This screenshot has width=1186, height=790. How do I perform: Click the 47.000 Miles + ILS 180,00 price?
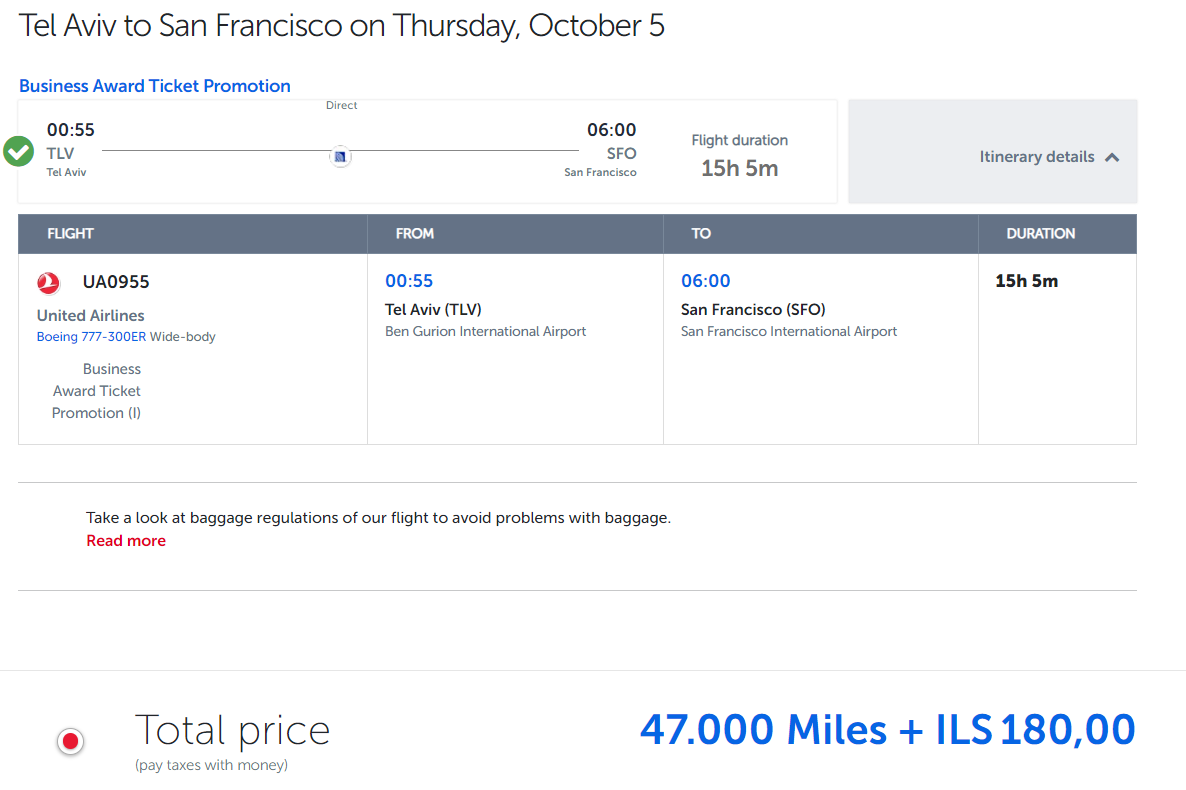coord(887,729)
